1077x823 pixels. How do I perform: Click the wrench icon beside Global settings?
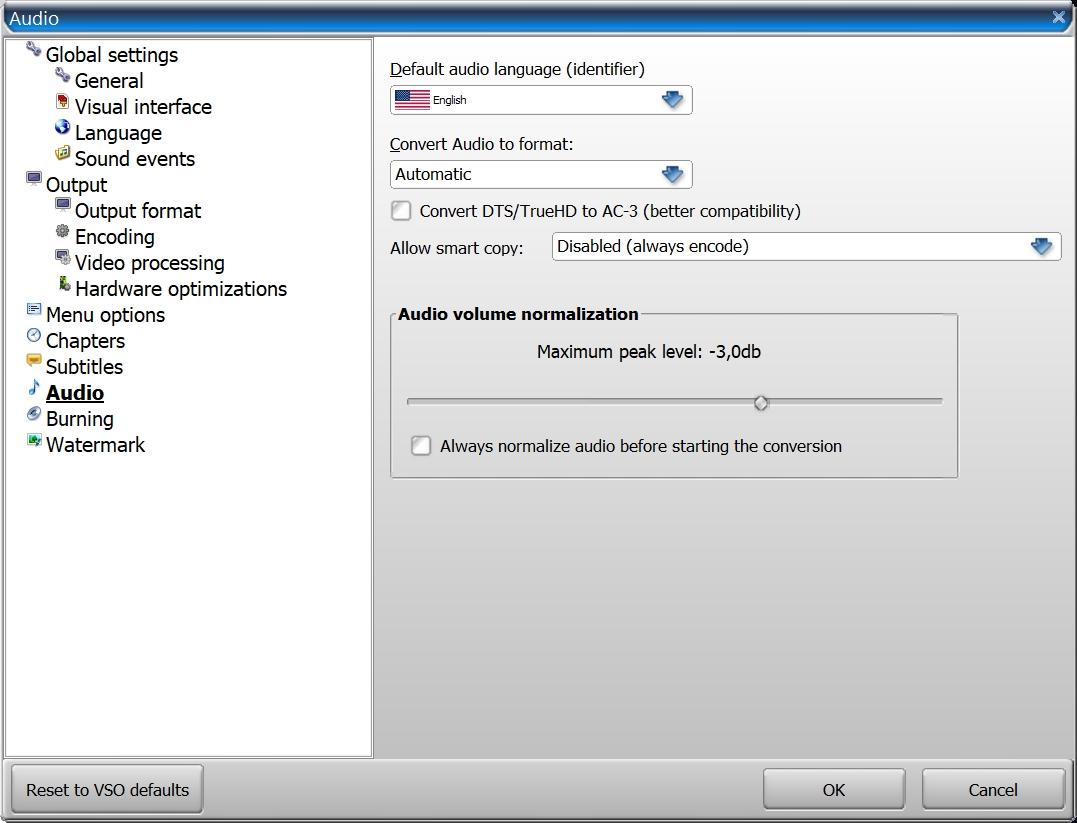[34, 49]
